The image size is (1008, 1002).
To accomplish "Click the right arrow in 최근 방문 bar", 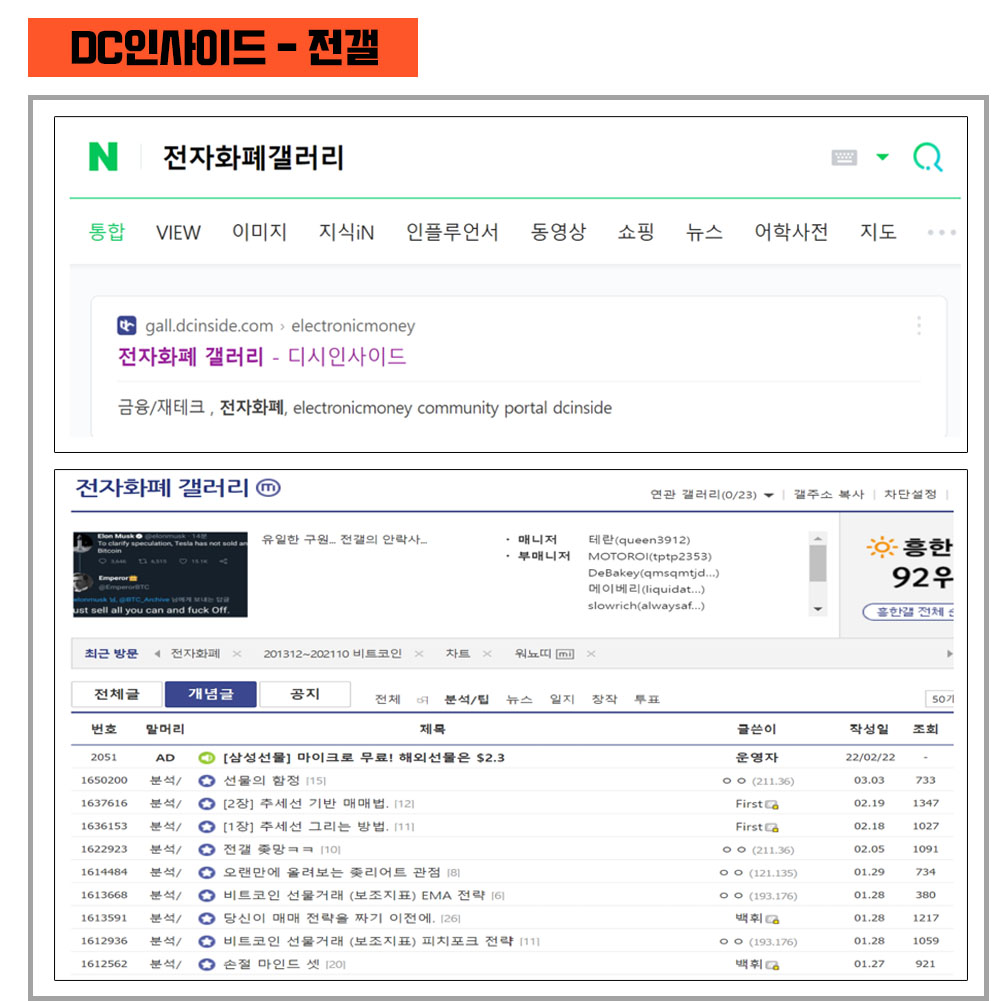I will 950,654.
